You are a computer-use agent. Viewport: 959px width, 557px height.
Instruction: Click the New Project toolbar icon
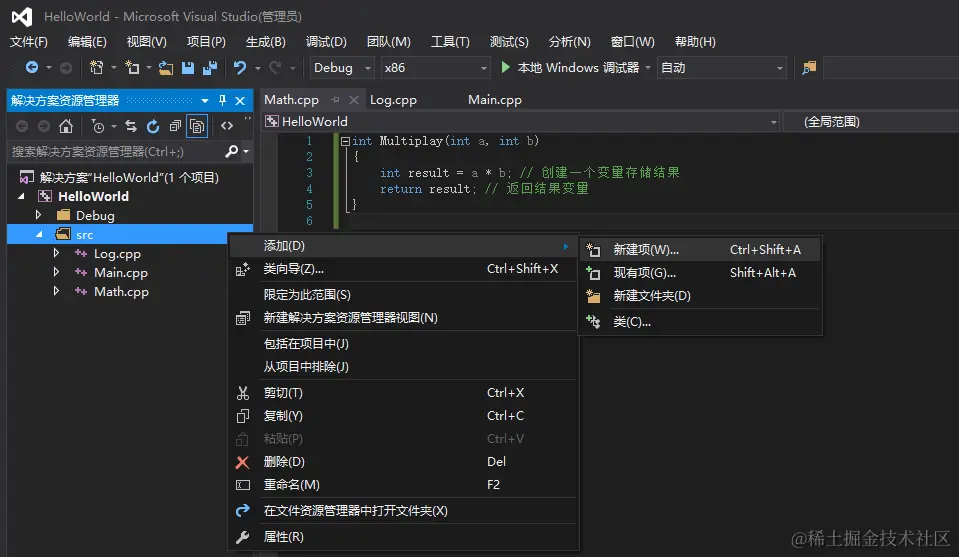point(96,67)
